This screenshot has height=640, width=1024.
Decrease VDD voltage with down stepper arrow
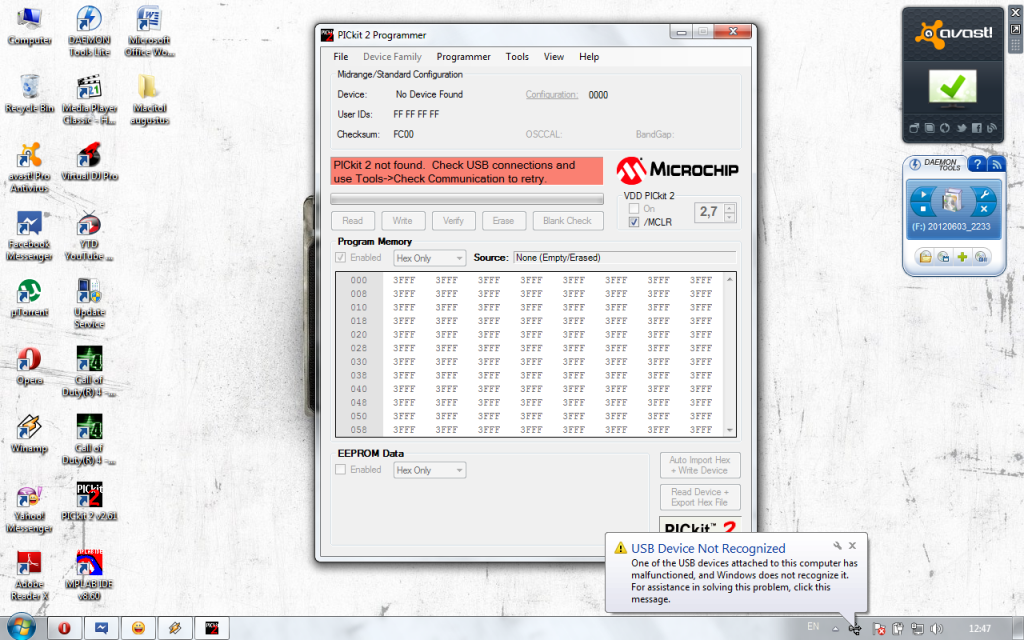point(729,216)
